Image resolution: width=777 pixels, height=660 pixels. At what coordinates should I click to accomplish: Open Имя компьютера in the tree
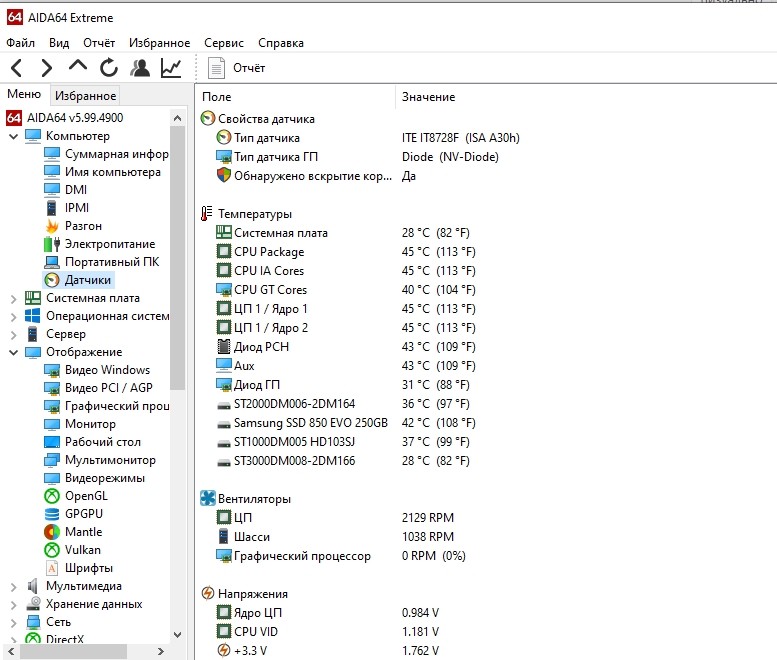[103, 172]
